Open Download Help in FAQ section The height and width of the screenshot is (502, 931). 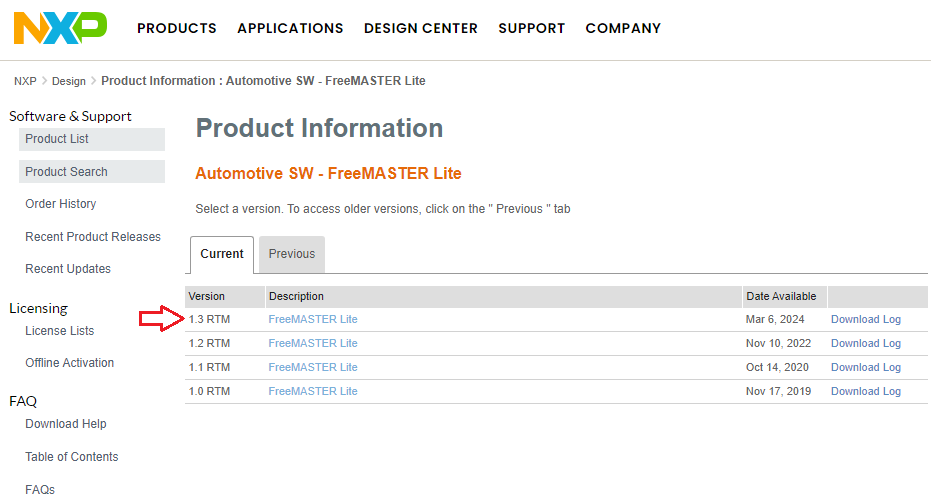coord(66,424)
